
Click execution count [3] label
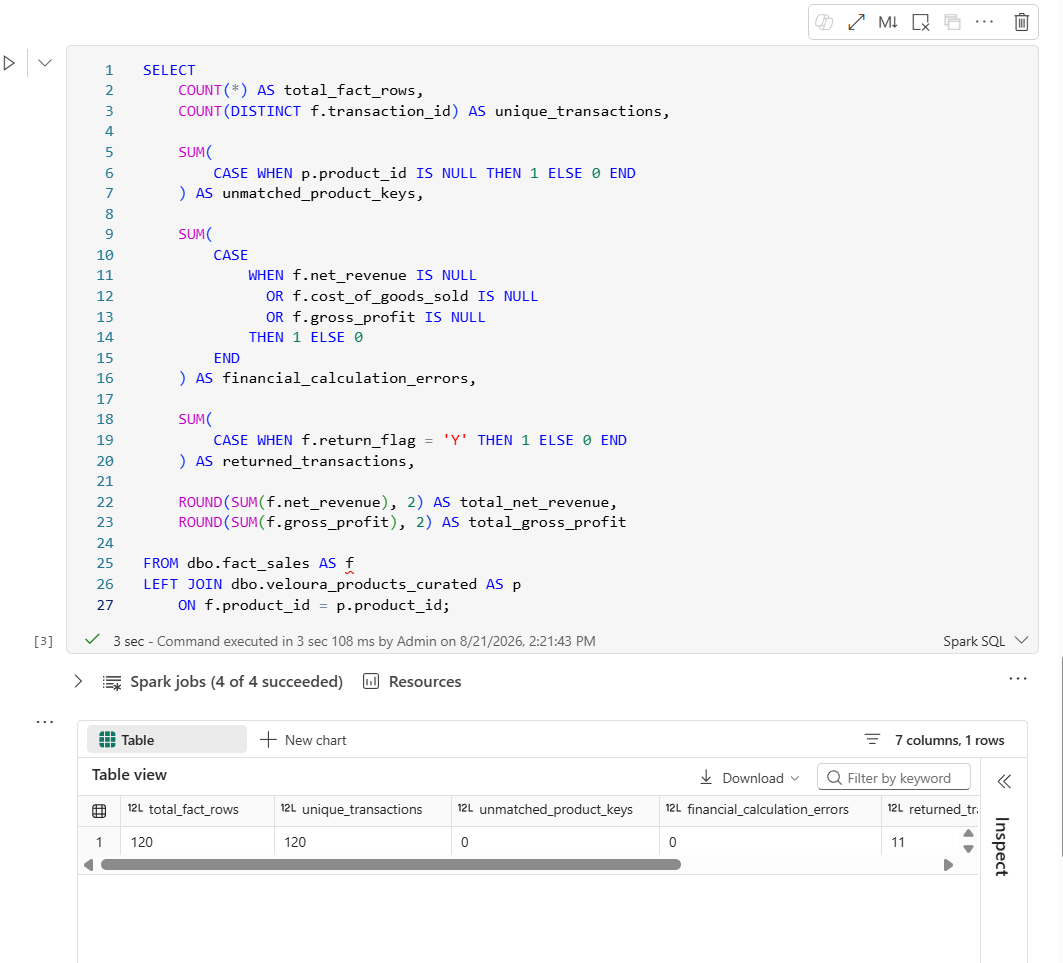[x=43, y=641]
